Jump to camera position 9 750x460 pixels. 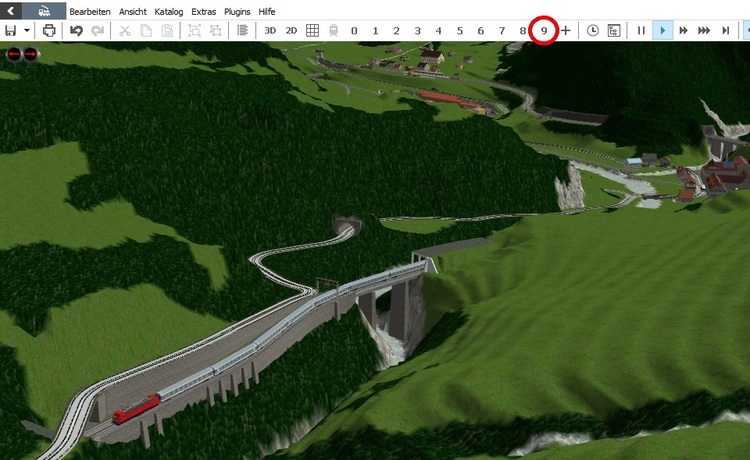[544, 31]
